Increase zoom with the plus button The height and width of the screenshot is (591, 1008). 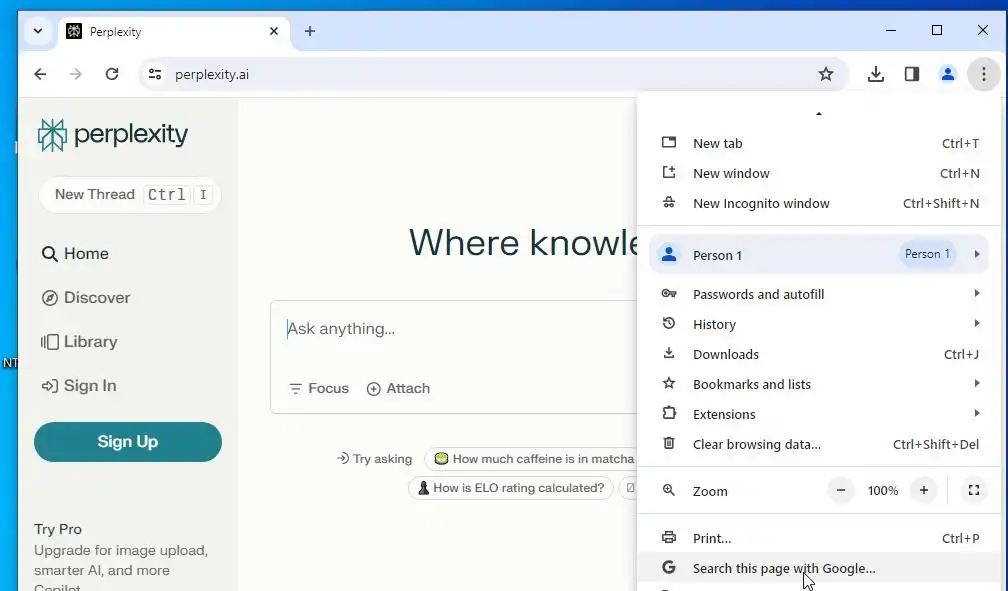pos(924,491)
